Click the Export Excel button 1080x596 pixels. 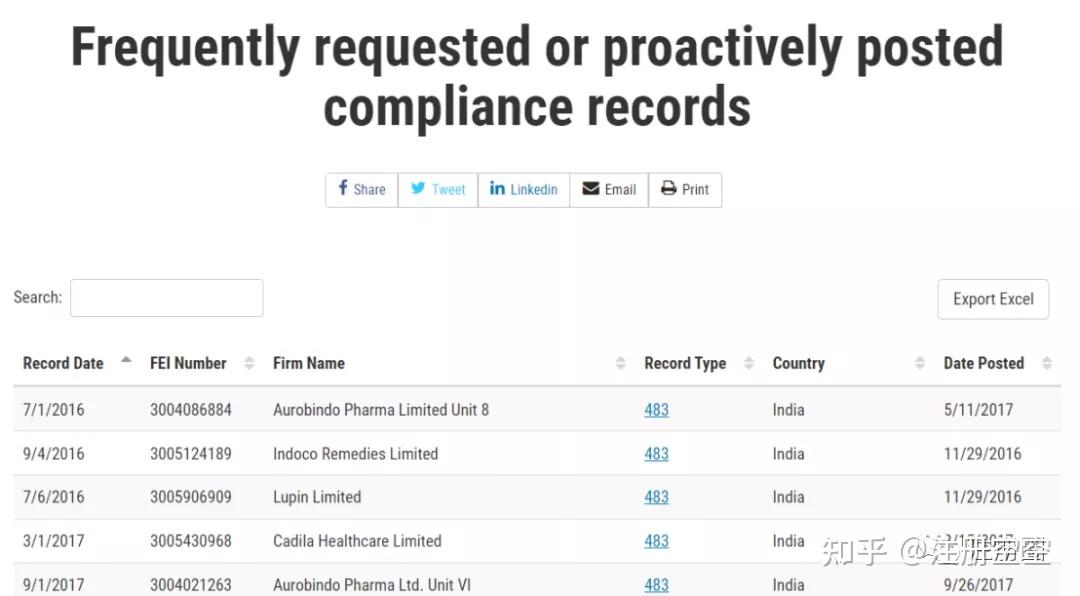coord(992,299)
